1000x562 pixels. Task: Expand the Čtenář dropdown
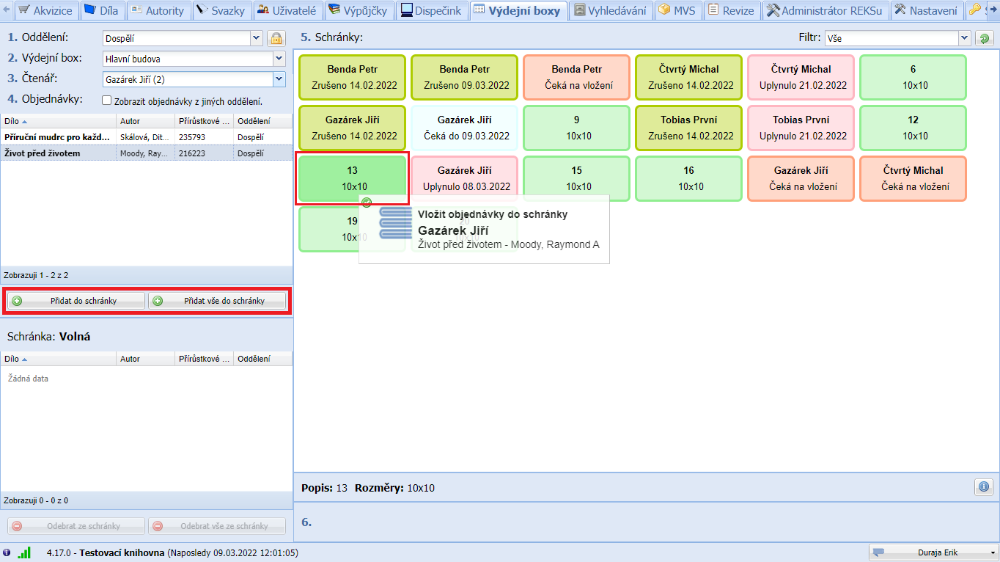278,79
